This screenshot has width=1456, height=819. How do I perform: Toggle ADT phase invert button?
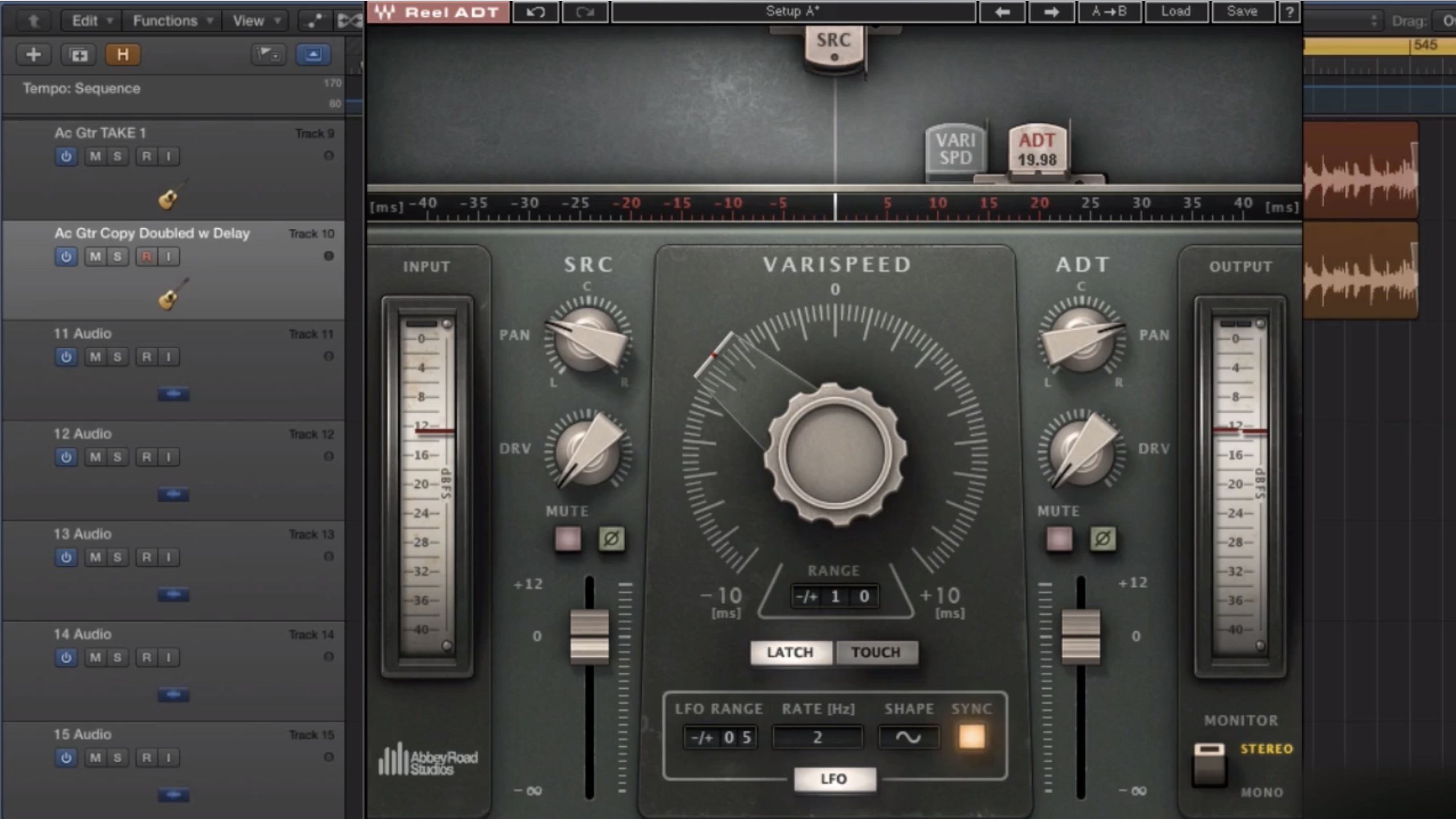[1103, 538]
